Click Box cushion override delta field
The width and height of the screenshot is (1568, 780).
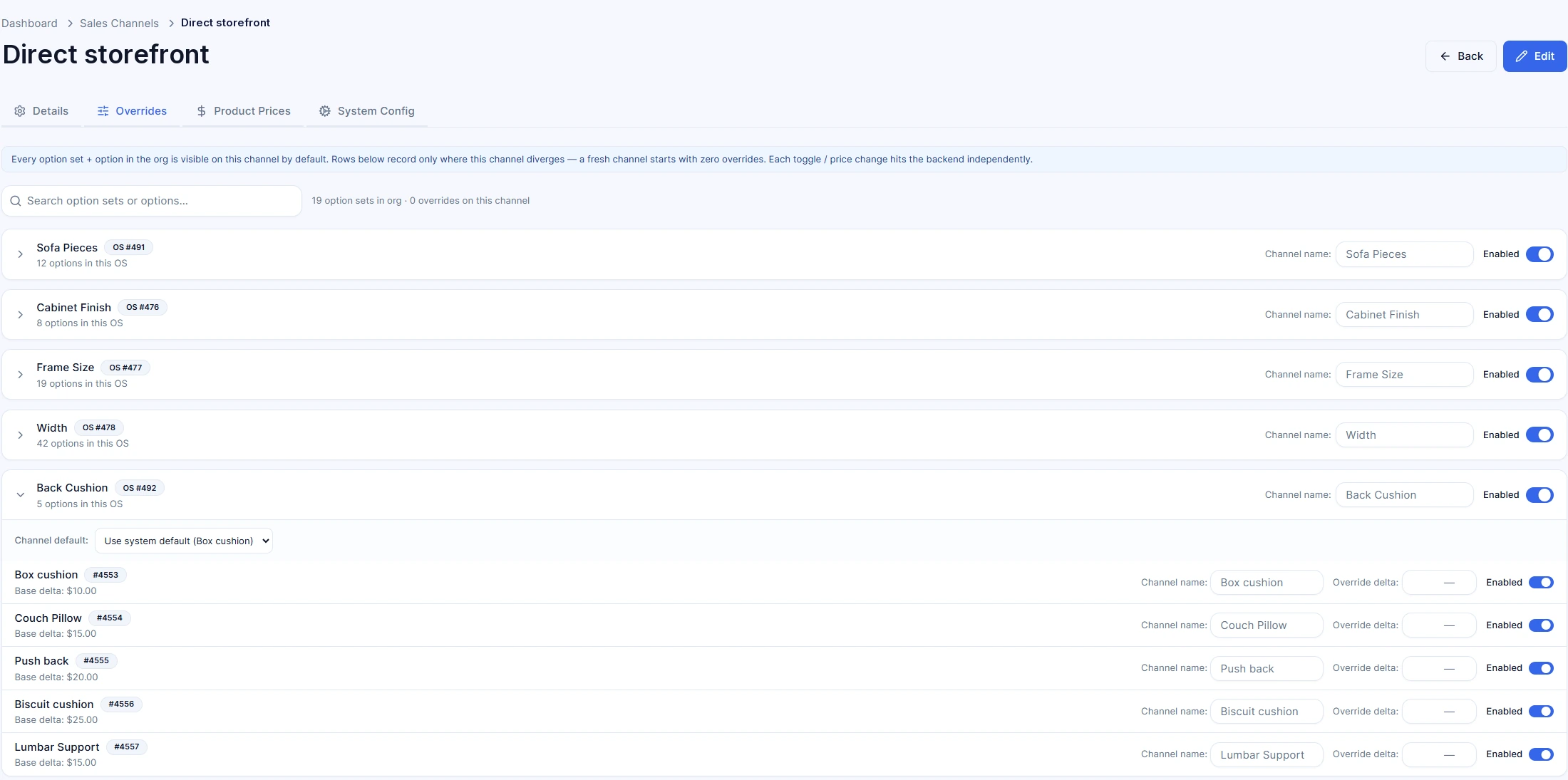click(x=1439, y=583)
